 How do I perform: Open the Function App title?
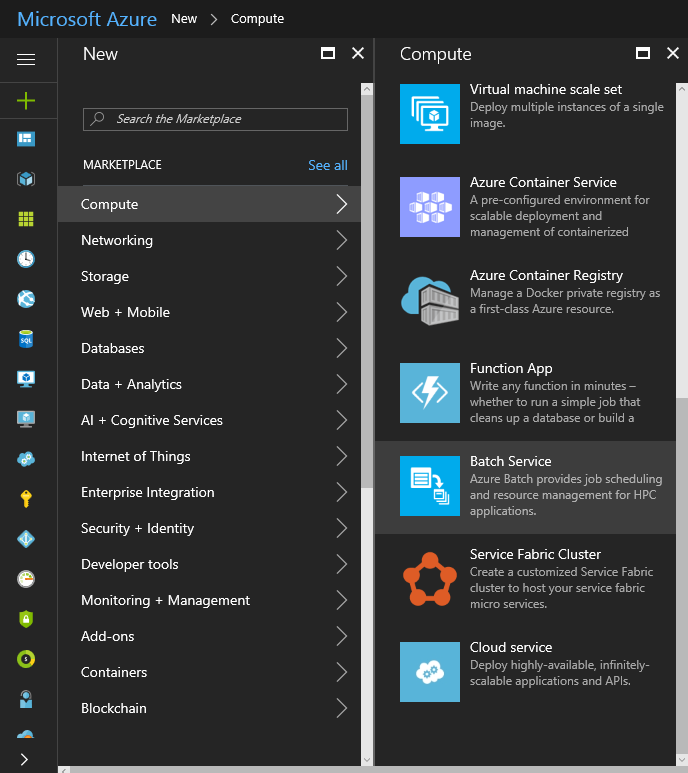pos(511,368)
